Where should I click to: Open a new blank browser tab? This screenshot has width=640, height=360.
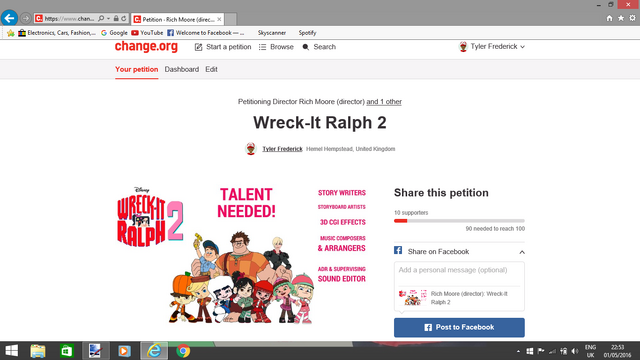(231, 19)
